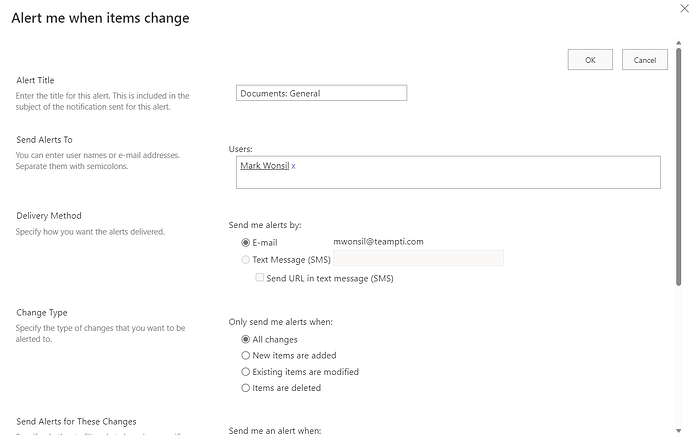Enable Send URL in text message checkbox
This screenshot has width=690, height=447.
click(x=260, y=278)
